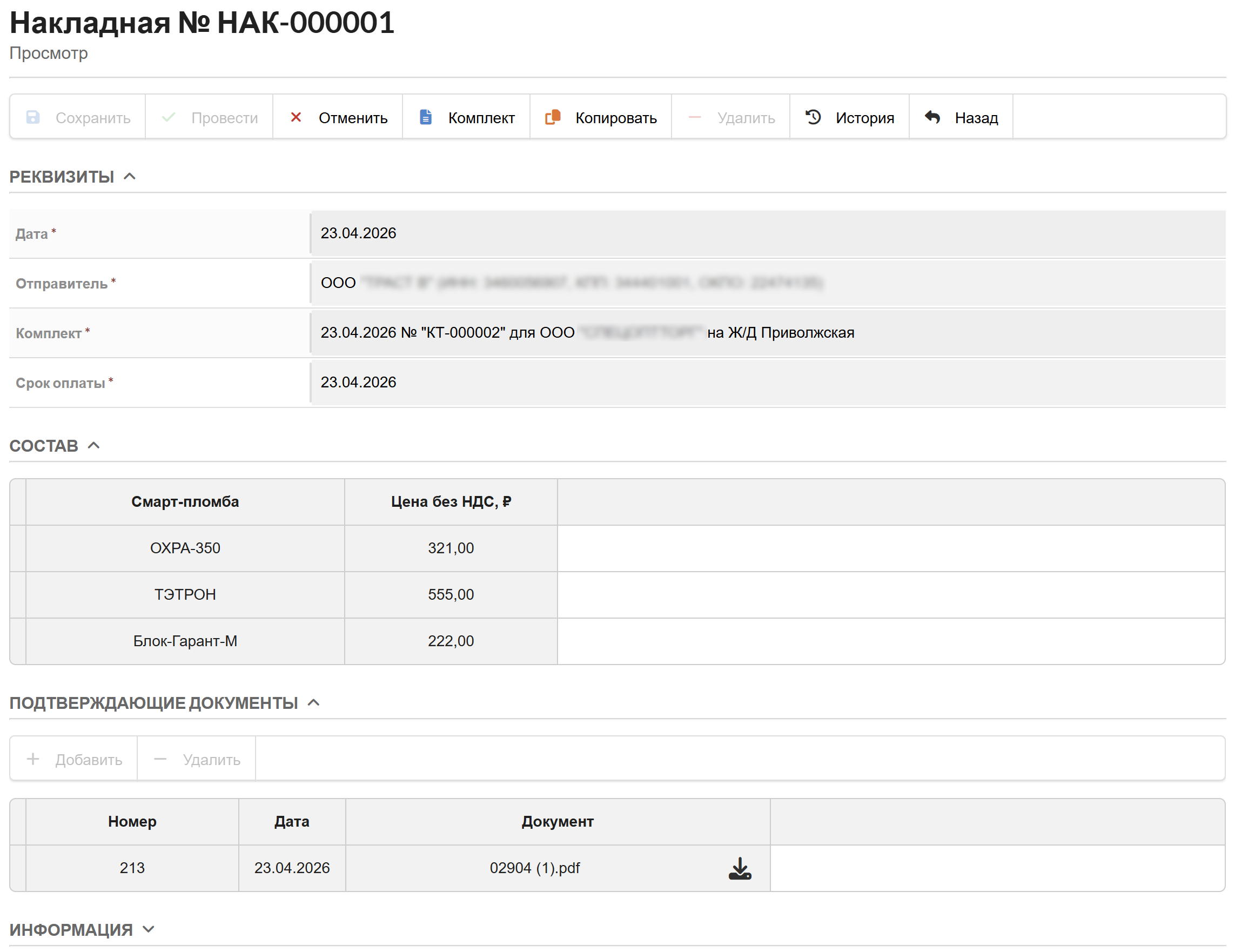Click the row selector beside document 213

(18, 868)
